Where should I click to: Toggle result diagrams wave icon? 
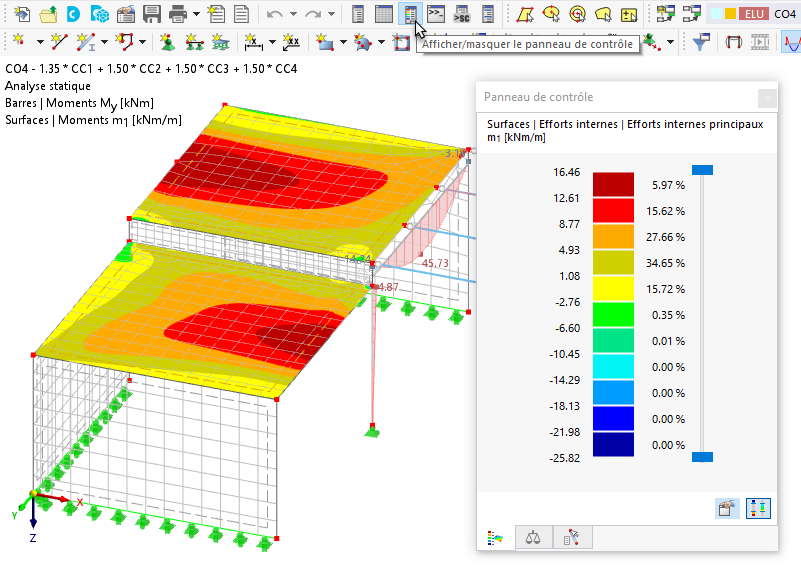(791, 42)
